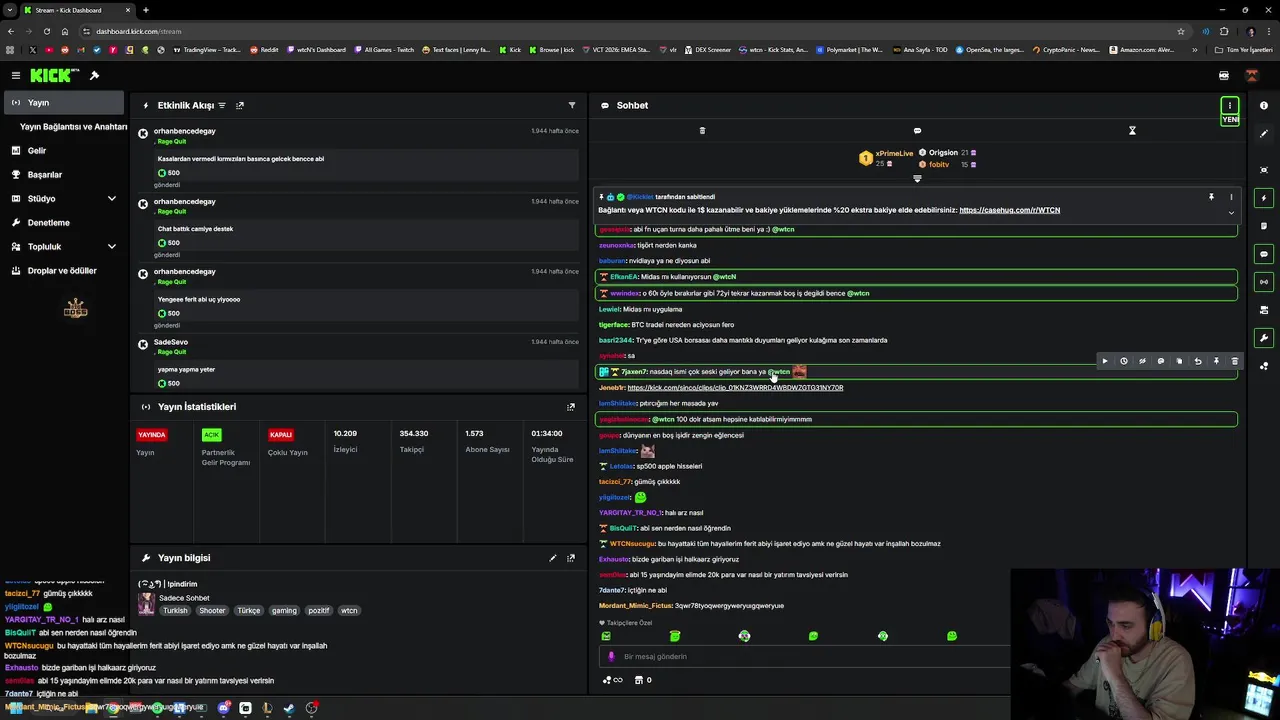
Task: Open the chat shop icon showing 0
Action: point(643,680)
